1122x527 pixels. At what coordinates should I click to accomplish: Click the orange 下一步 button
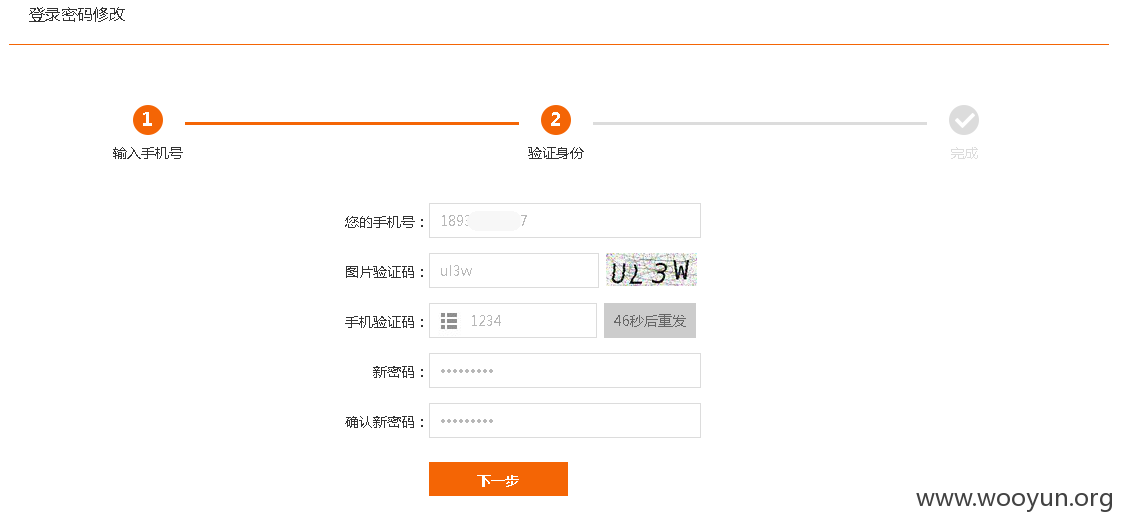(498, 479)
